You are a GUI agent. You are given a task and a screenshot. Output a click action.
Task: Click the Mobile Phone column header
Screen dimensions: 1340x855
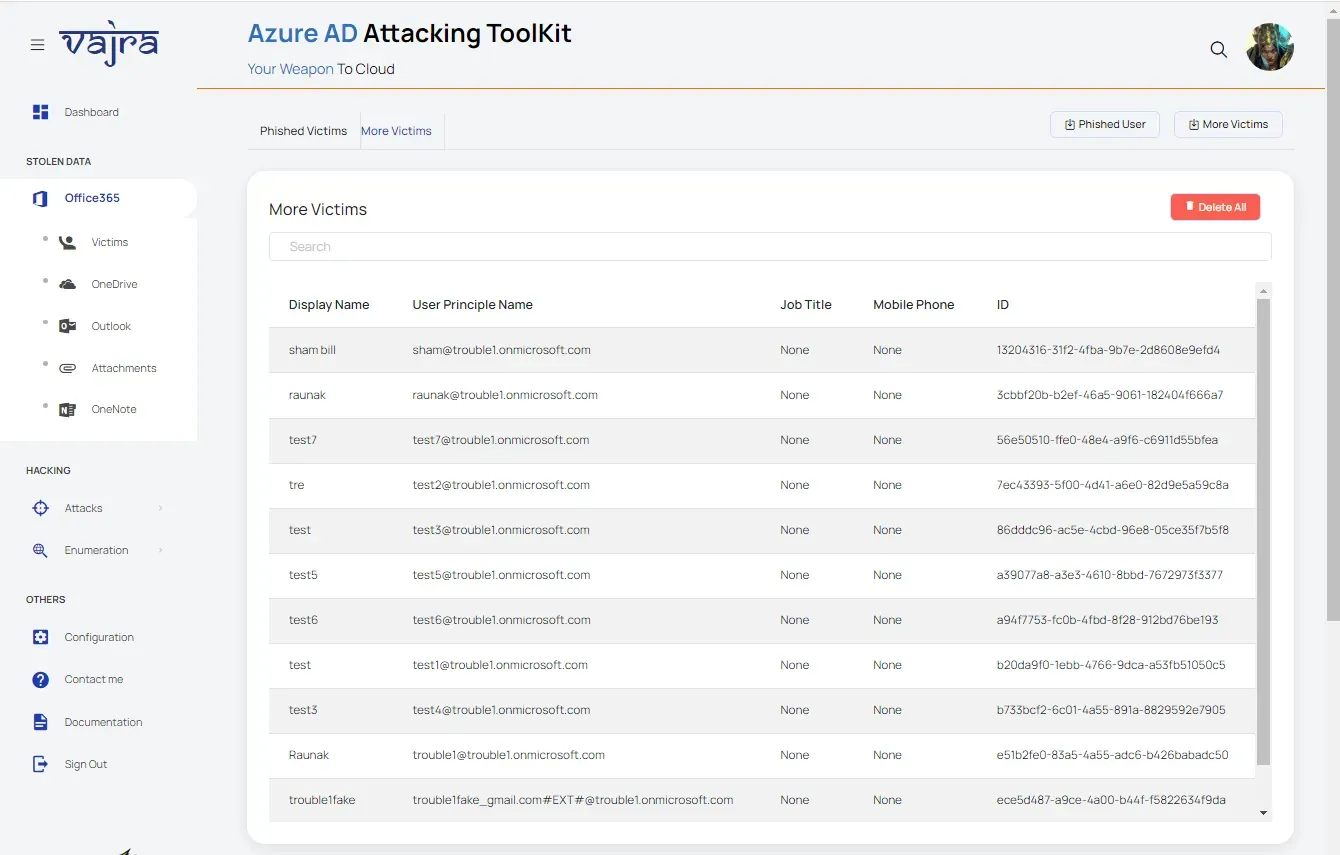pyautogui.click(x=914, y=305)
